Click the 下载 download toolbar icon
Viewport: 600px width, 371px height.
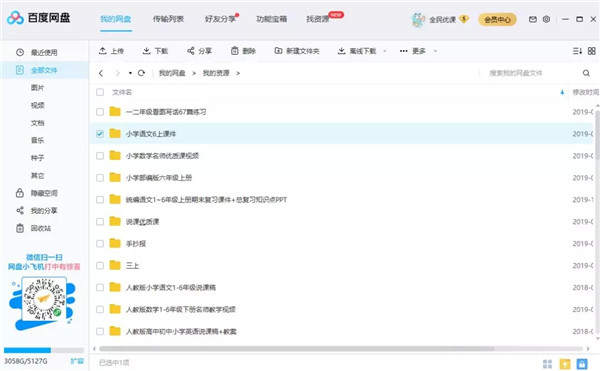(147, 51)
